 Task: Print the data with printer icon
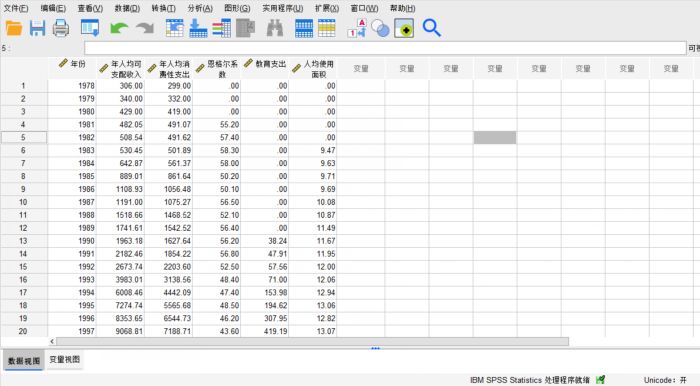click(x=61, y=28)
